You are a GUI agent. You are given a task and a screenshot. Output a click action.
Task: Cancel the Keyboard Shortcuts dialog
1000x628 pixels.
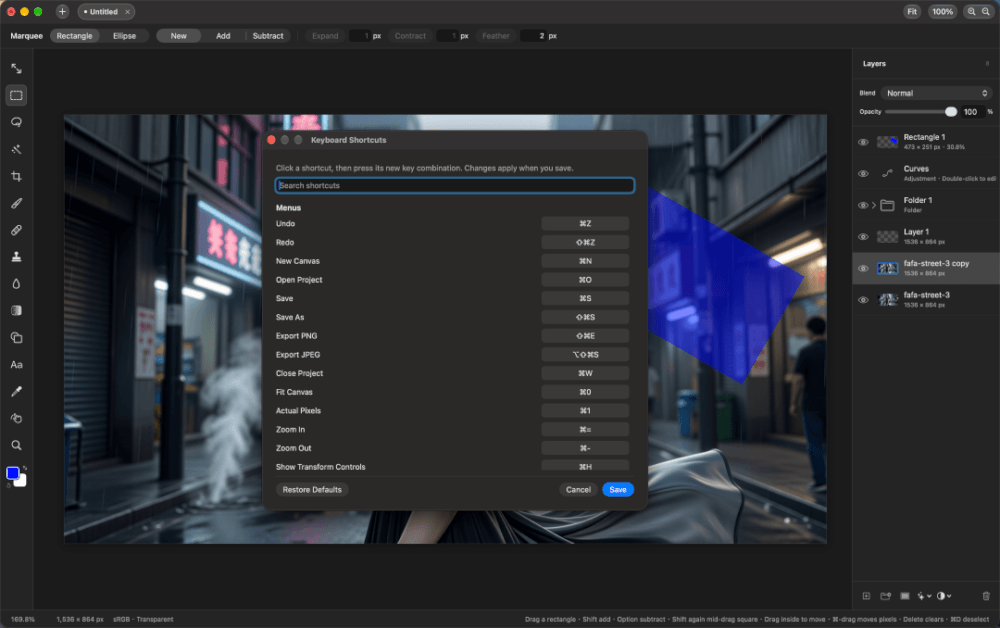click(578, 490)
